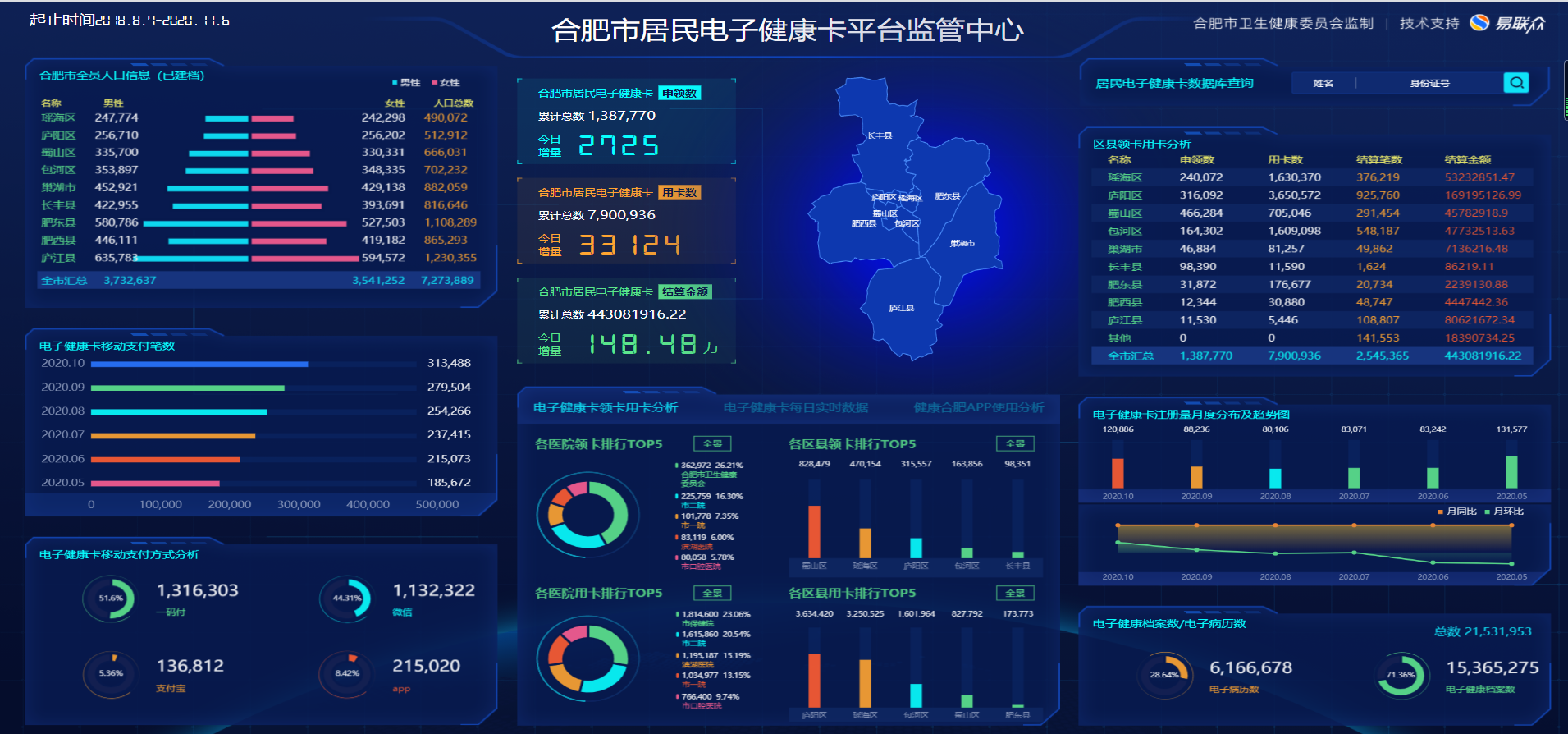Switch to 电子健康卡每日实时数据 tab
1568x734 pixels.
(x=795, y=408)
